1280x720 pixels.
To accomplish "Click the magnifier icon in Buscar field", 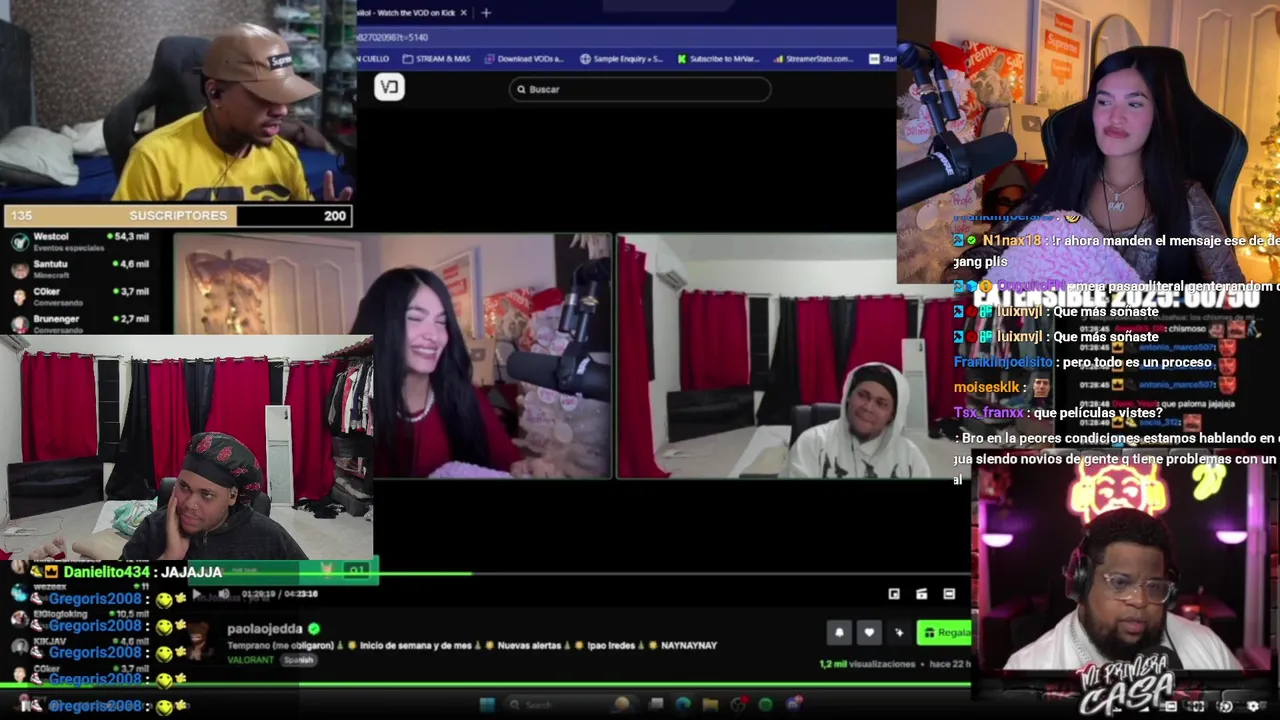I will pos(521,89).
